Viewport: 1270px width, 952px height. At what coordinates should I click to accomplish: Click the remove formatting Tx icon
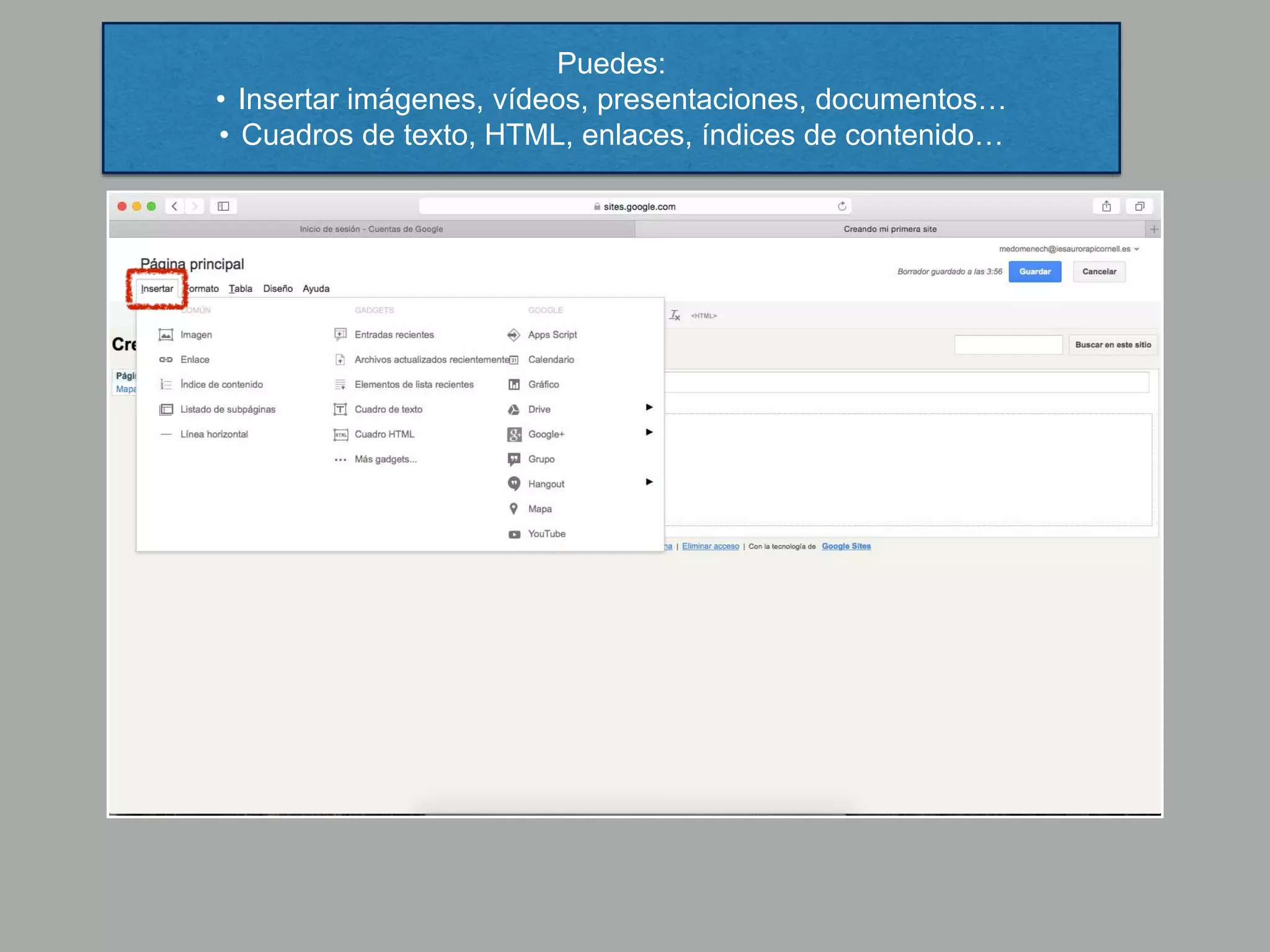point(675,315)
